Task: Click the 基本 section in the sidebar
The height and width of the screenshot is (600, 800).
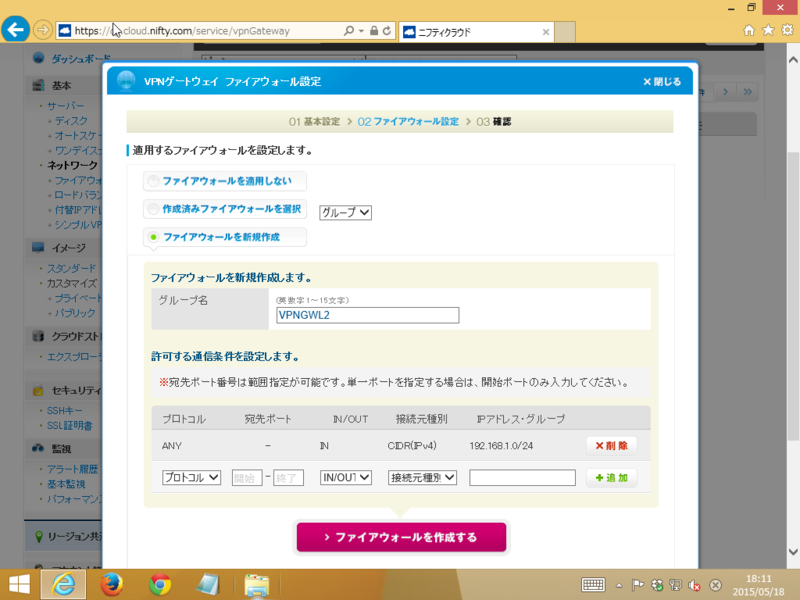Action: pos(61,86)
